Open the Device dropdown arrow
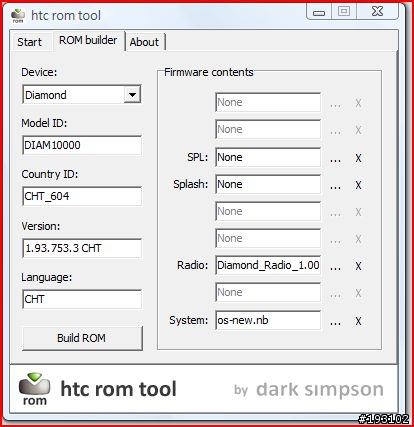The height and width of the screenshot is (427, 414). 132,95
